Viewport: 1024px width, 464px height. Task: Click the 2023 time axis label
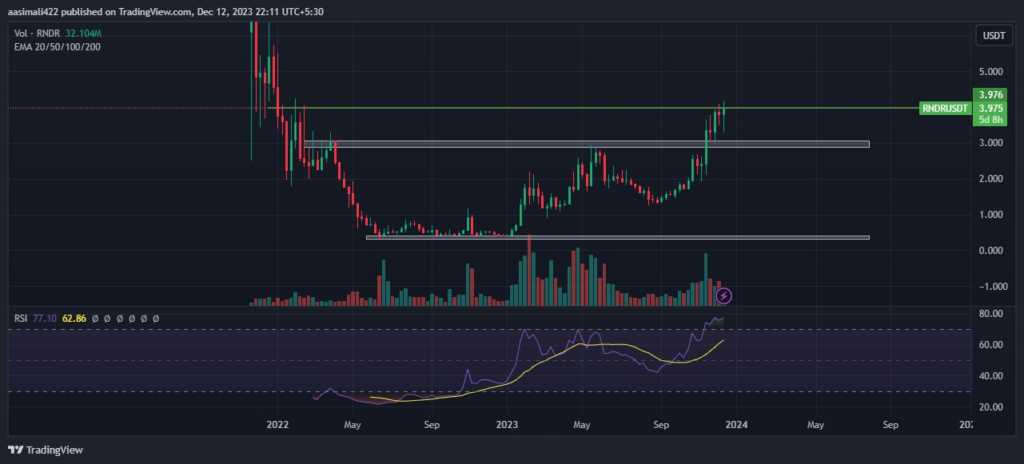[507, 425]
